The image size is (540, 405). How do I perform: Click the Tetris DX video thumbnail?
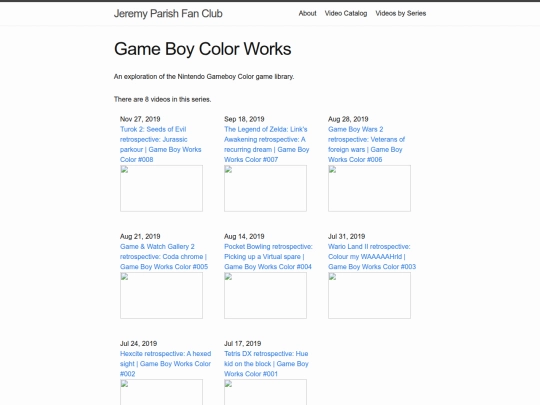(265, 392)
